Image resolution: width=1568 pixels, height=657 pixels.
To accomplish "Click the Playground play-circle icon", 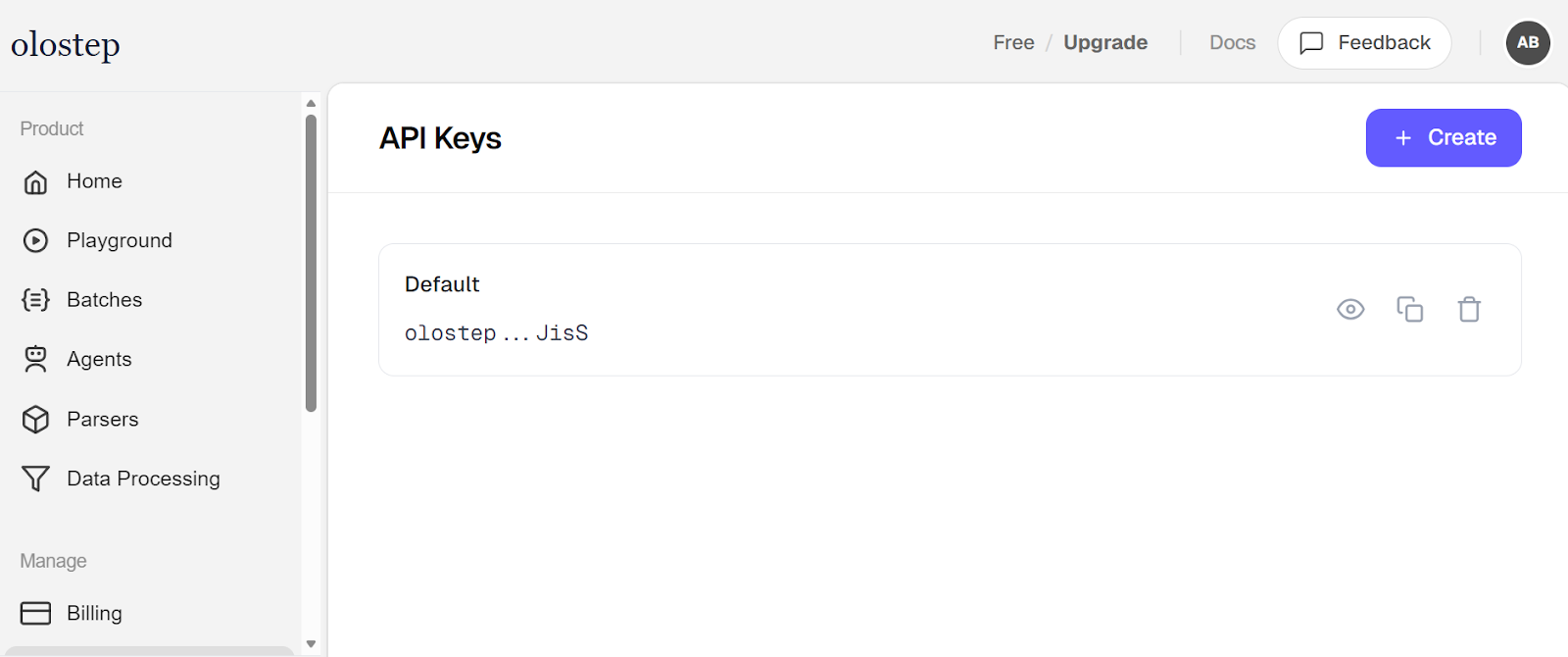I will [x=35, y=241].
